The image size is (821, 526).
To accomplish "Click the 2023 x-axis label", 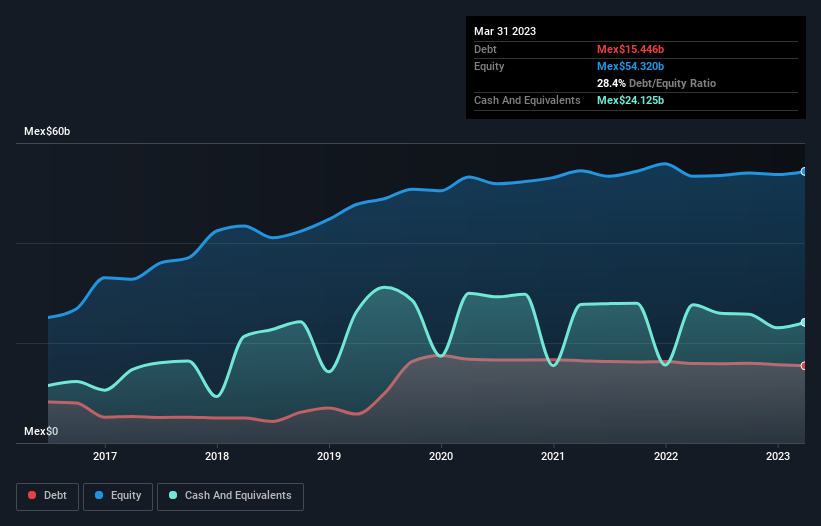I will coord(778,456).
